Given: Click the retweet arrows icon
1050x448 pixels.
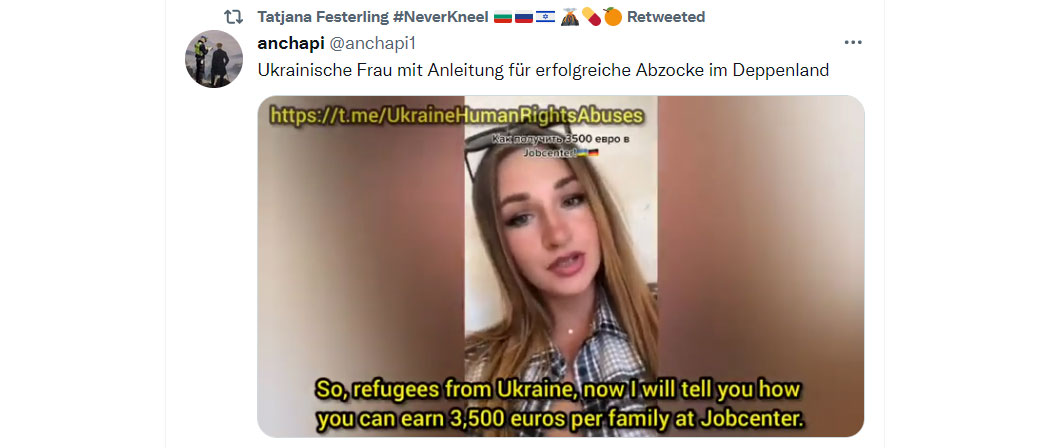Looking at the screenshot, I should 232,17.
